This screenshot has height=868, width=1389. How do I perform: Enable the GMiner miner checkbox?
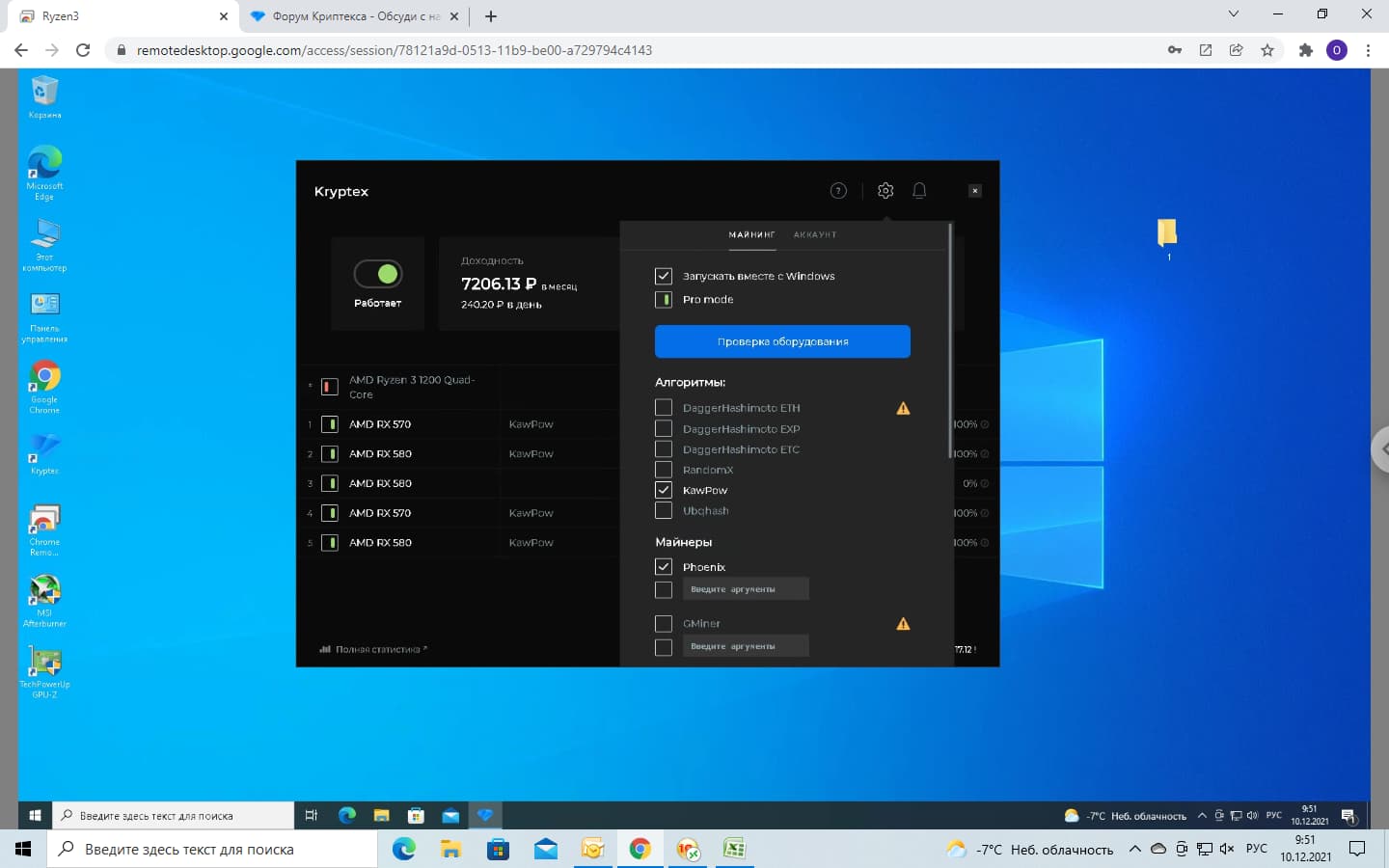[x=664, y=624]
